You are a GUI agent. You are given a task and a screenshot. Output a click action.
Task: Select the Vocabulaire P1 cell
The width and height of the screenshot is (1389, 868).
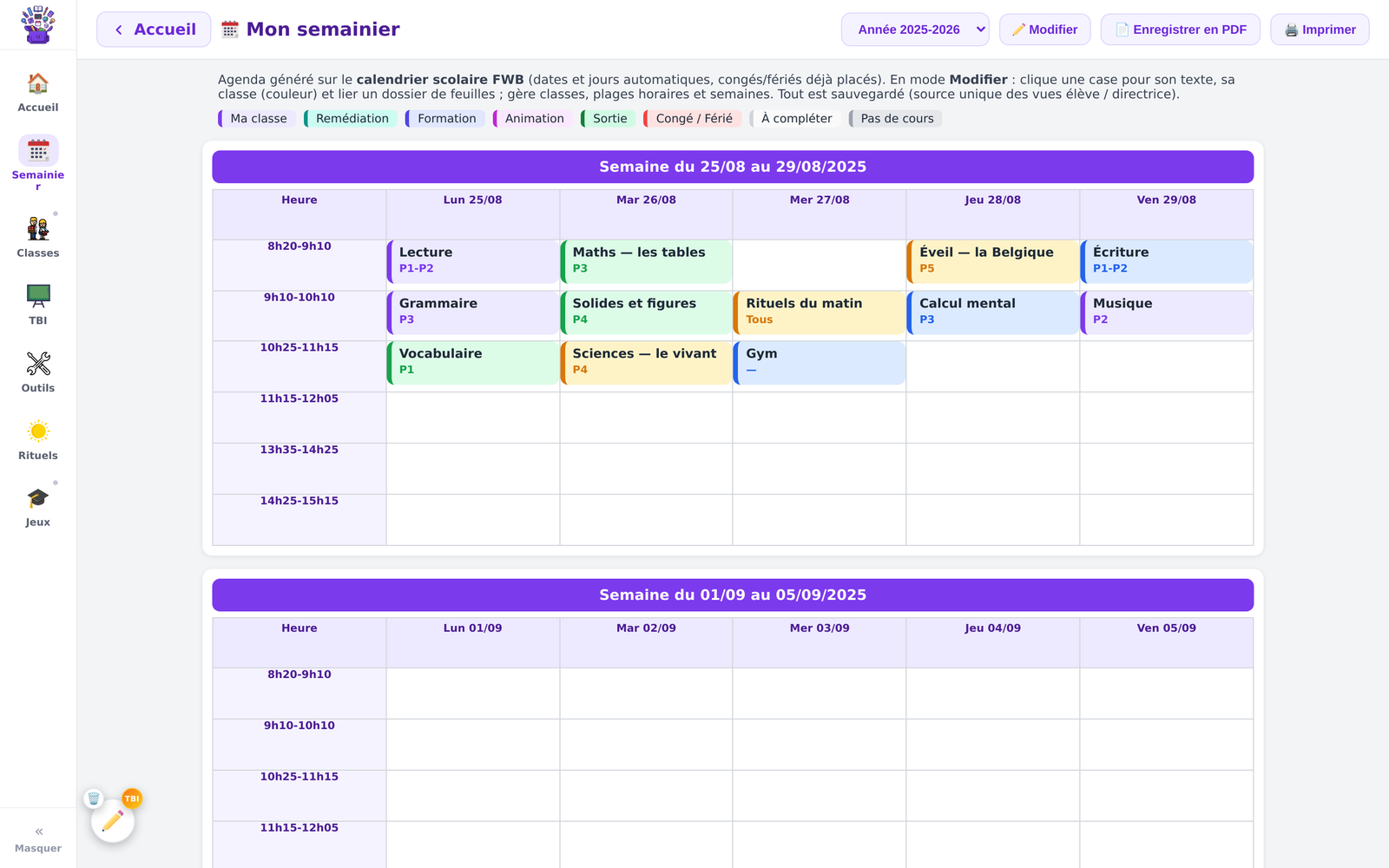click(473, 363)
